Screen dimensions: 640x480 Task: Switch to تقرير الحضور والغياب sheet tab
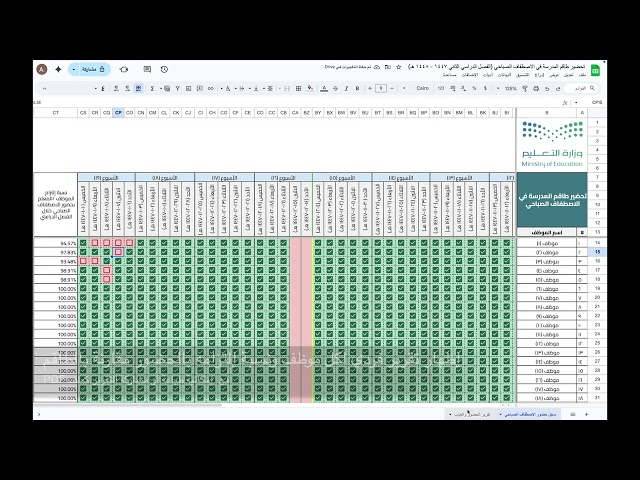click(x=469, y=414)
